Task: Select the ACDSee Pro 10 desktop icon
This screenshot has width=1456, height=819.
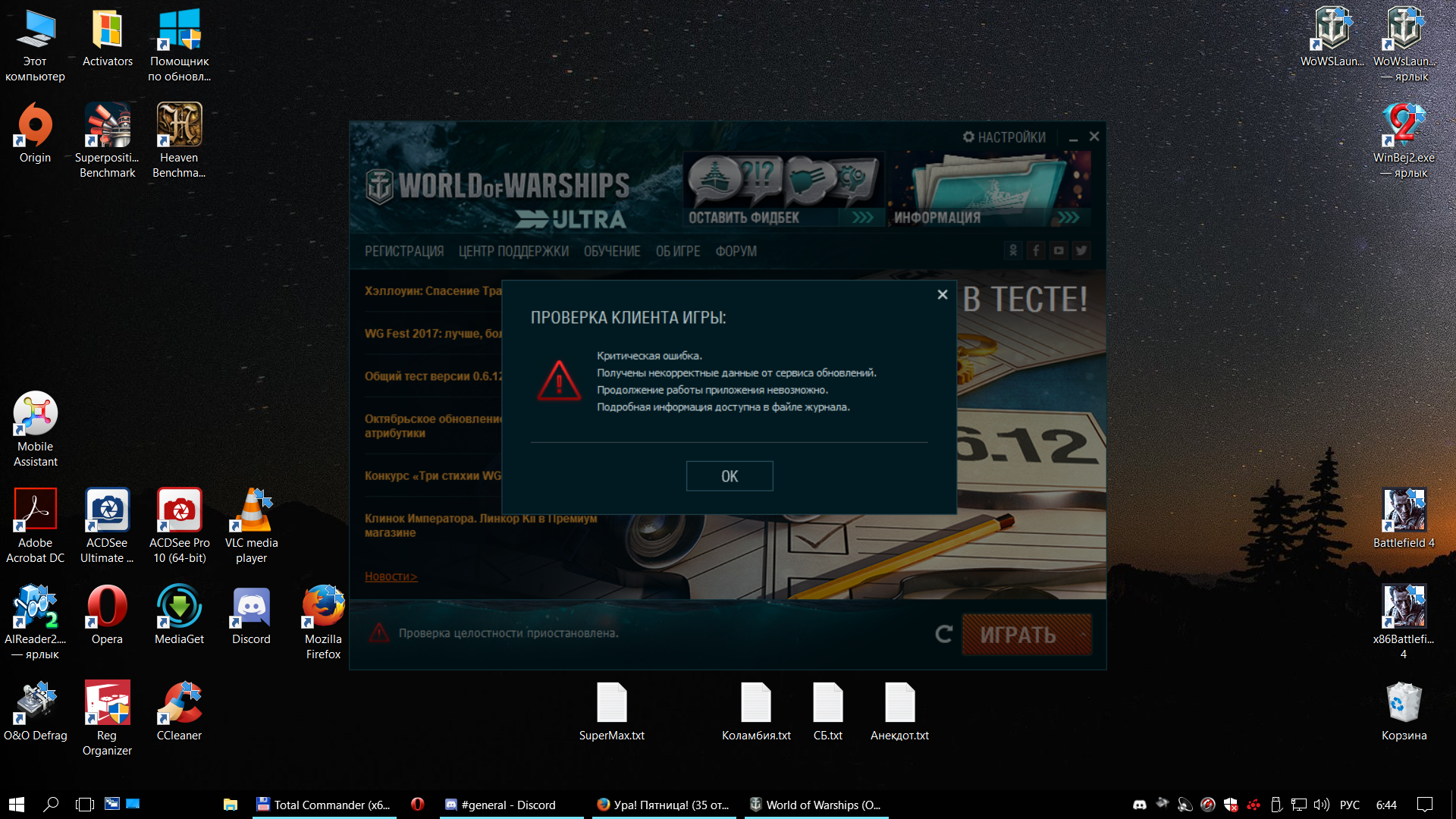Action: [x=180, y=526]
